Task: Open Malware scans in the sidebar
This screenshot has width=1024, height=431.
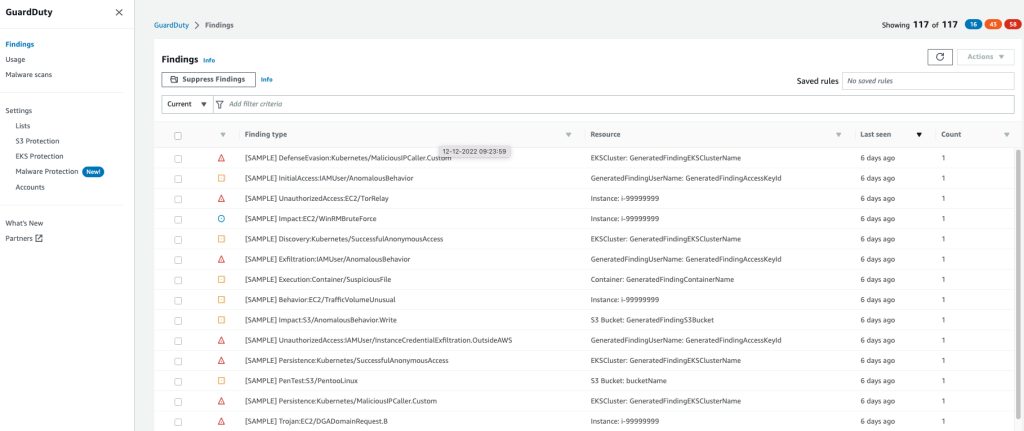Action: click(x=29, y=74)
